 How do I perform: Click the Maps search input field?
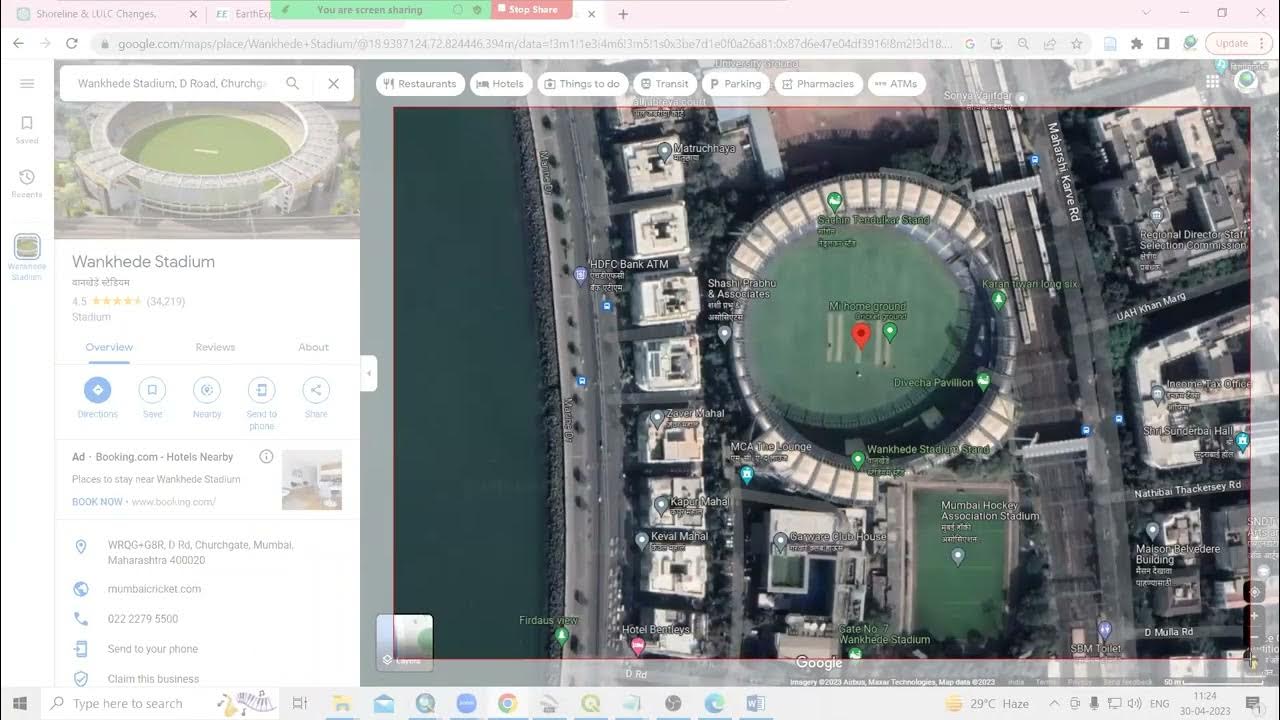tap(172, 84)
